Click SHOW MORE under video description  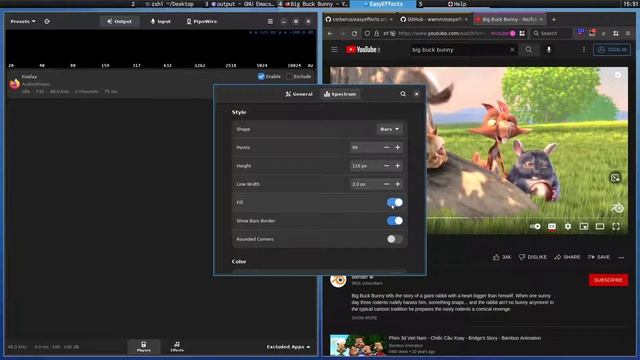(x=364, y=318)
